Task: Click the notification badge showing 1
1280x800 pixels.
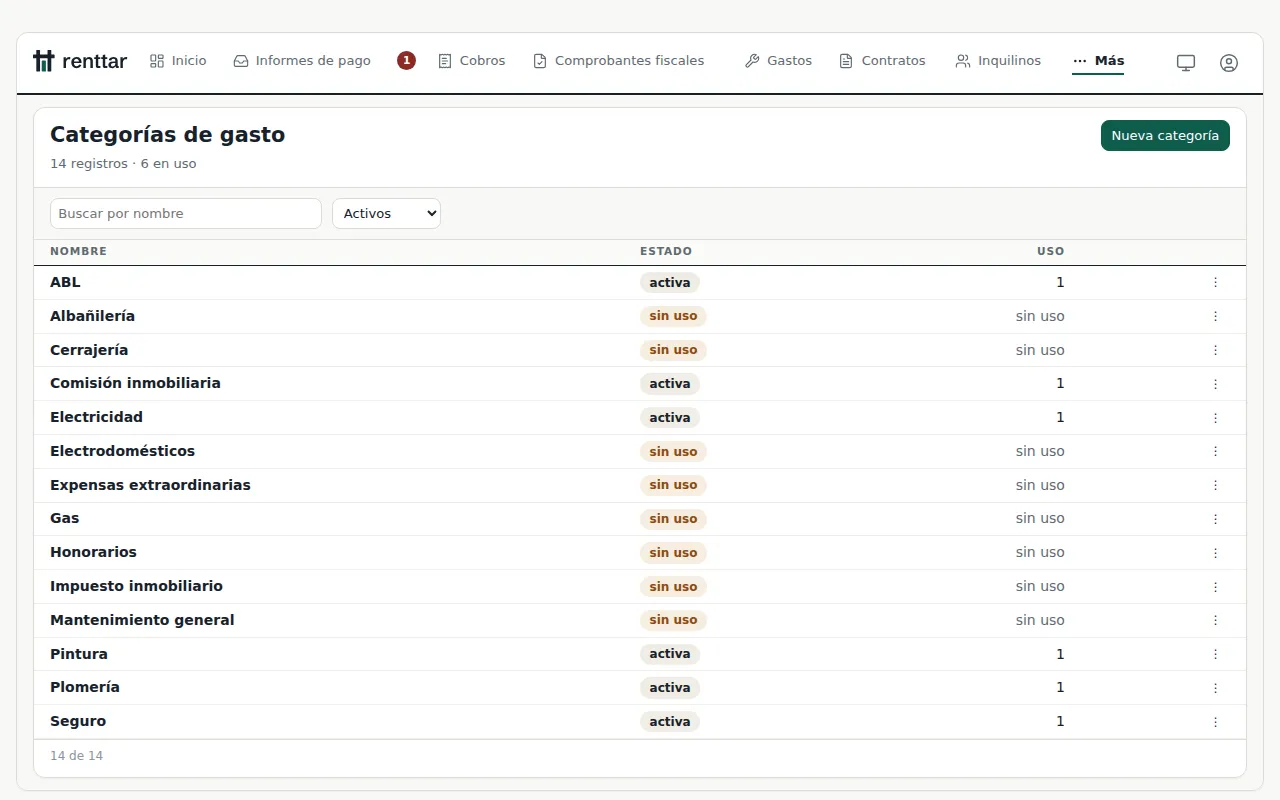Action: (x=406, y=61)
